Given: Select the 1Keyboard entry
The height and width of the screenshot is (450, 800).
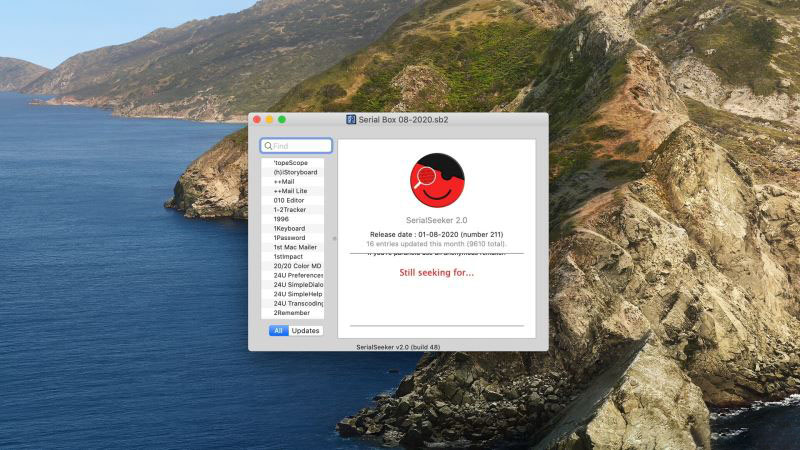Looking at the screenshot, I should tap(292, 229).
